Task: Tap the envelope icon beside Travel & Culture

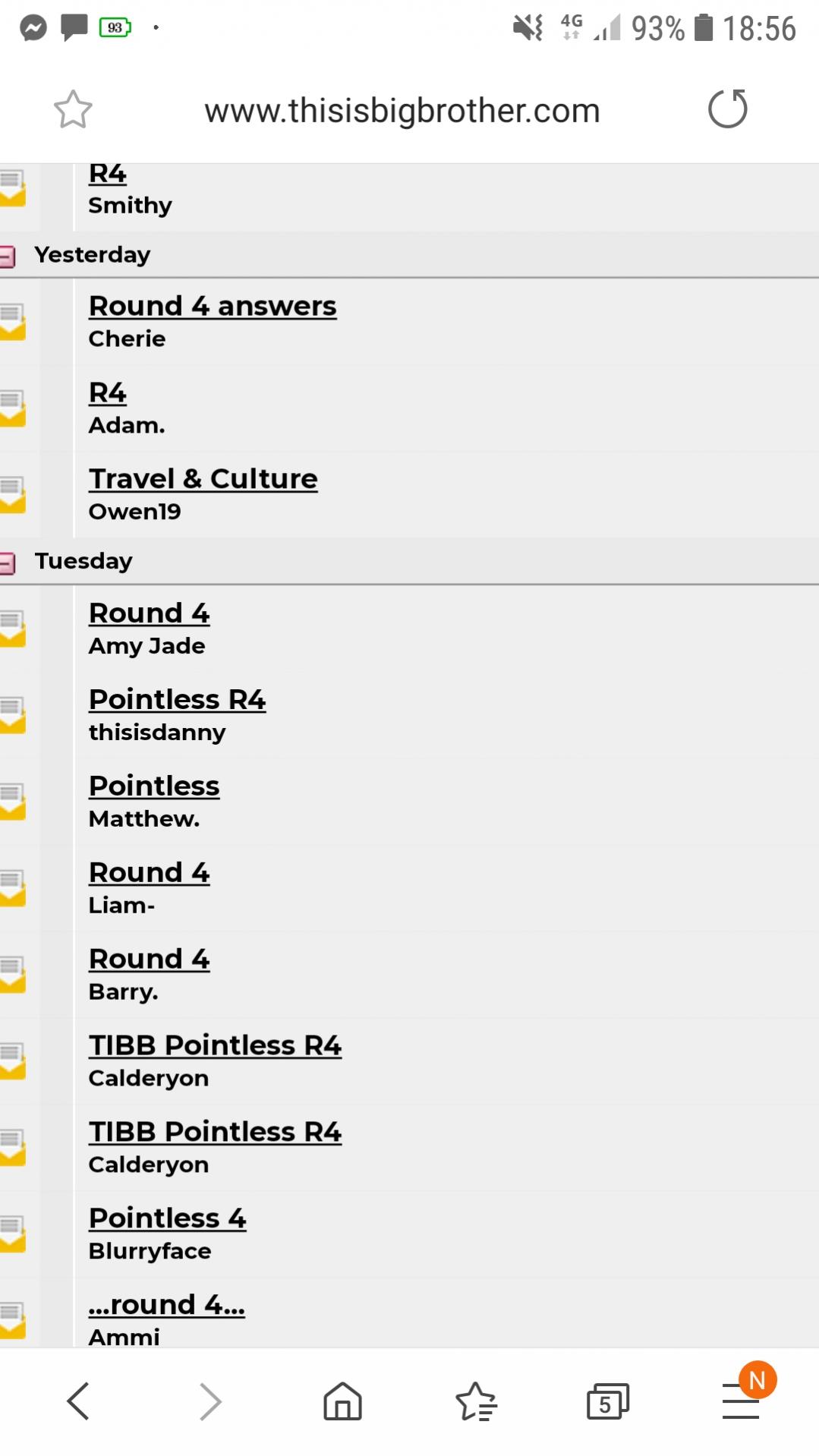Action: click(12, 495)
